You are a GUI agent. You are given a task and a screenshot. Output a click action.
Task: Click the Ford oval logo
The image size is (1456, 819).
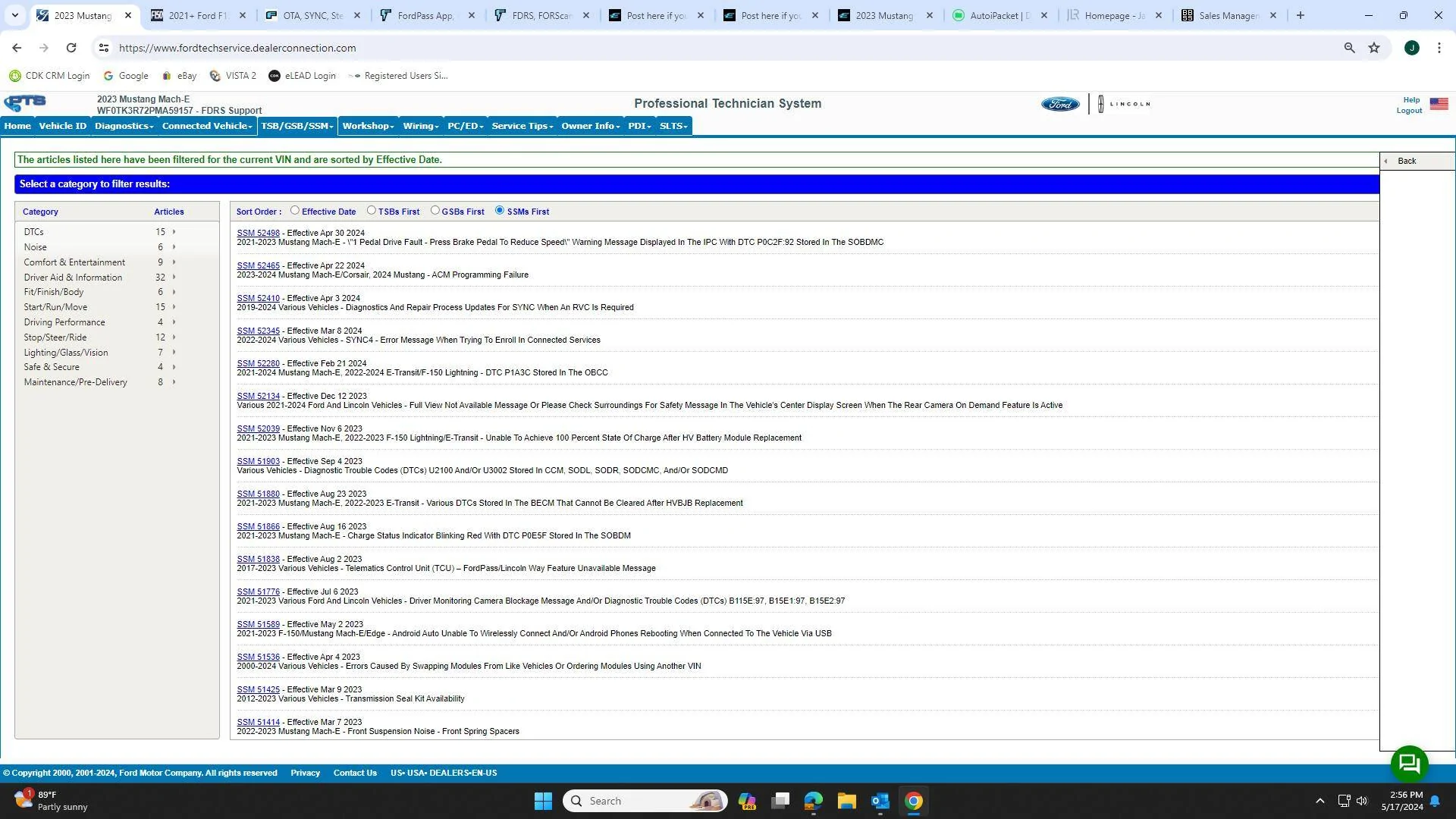(x=1059, y=104)
